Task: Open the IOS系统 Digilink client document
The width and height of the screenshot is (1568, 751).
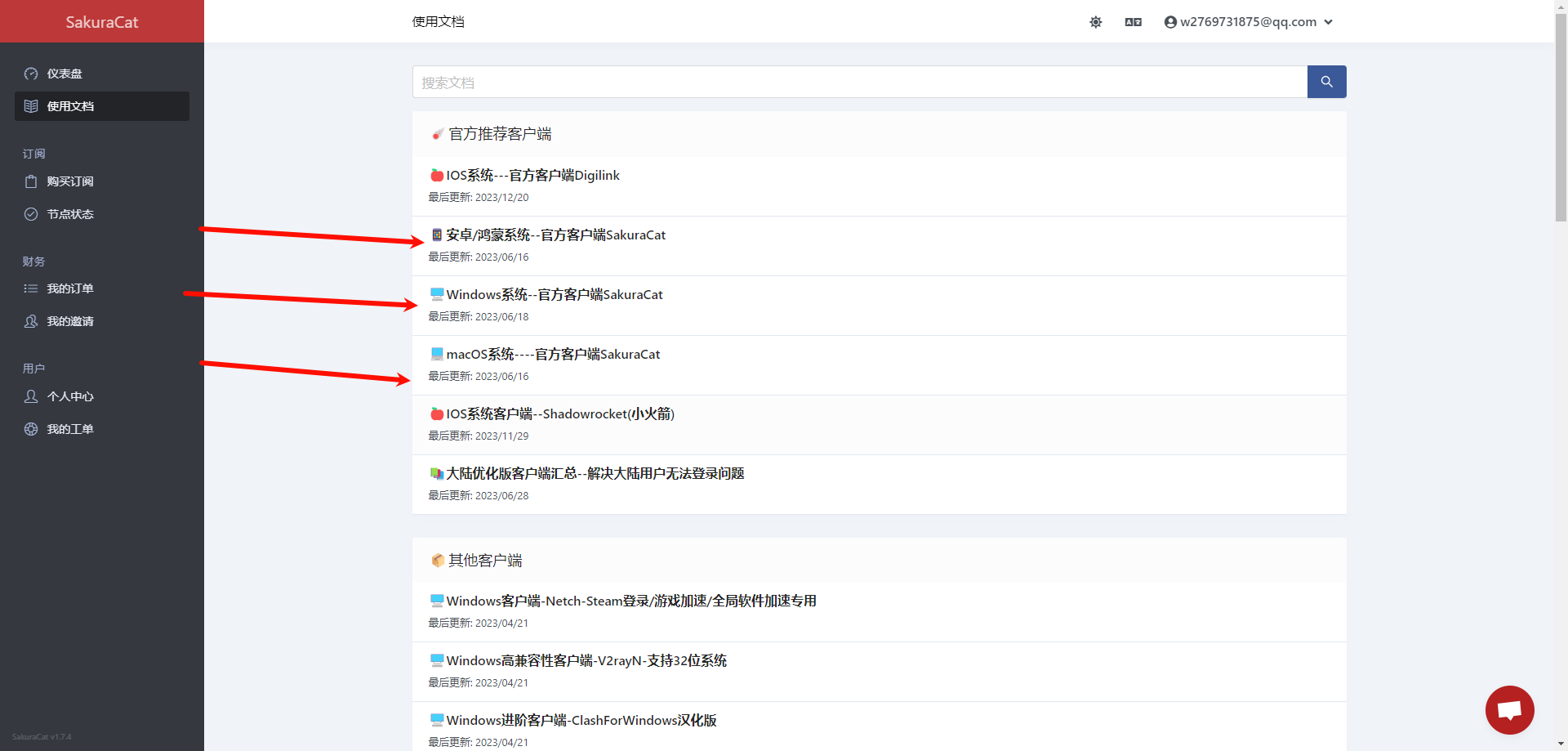Action: pos(532,176)
